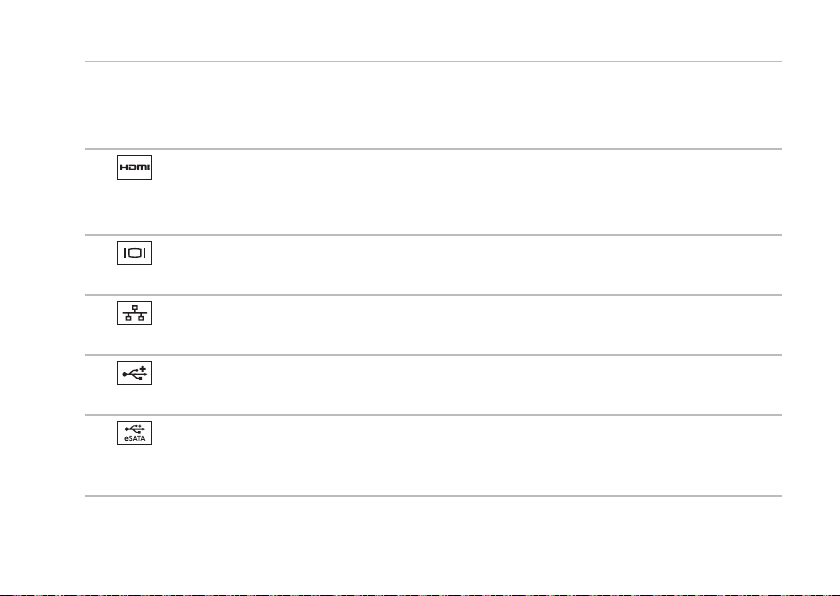Viewport: 840px width, 596px height.
Task: Click the empty header row above the HDMI row
Action: coord(430,106)
